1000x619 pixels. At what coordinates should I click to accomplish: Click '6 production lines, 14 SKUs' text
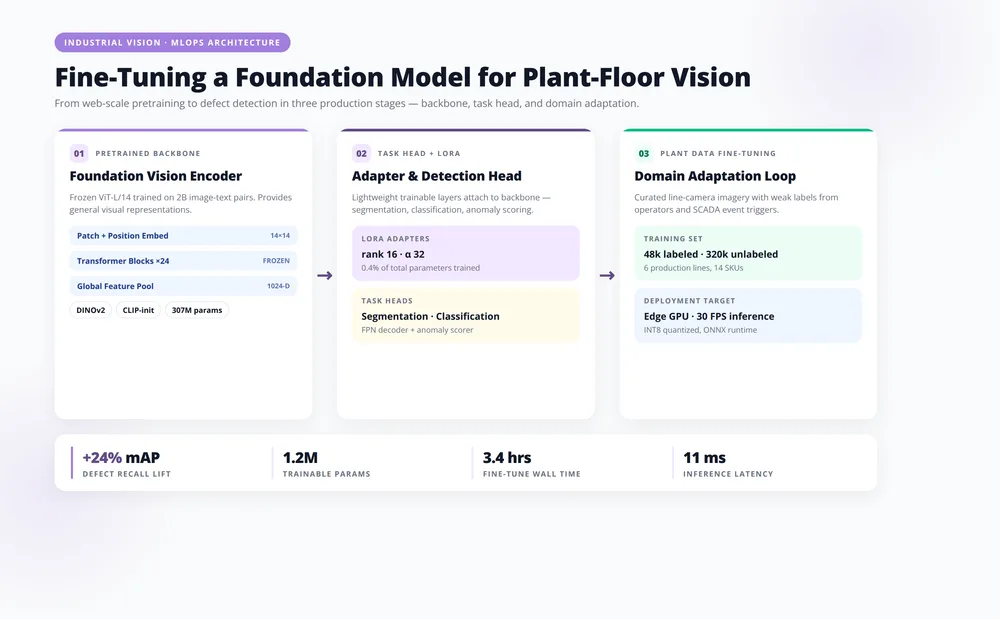693,268
